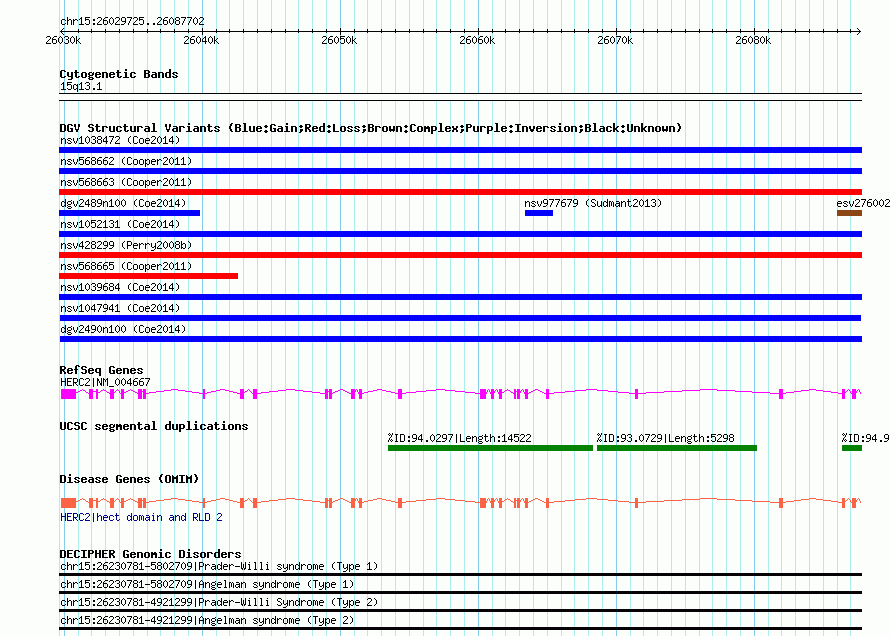Click the %ID:93.0729|Length:5298 label

tap(665, 438)
